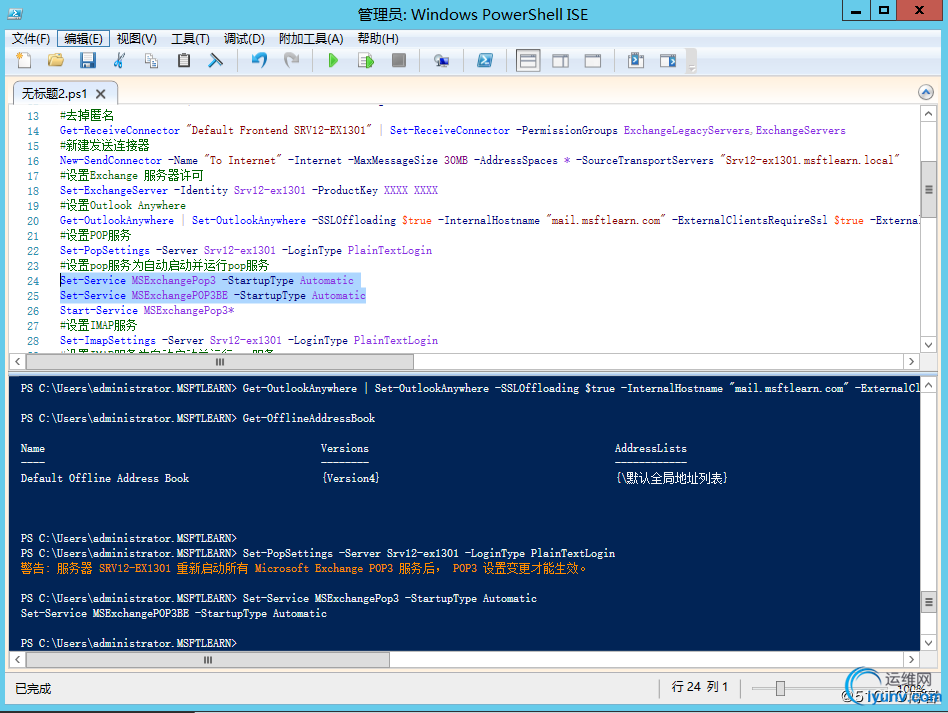
Task: Click 已完成 status in status bar
Action: (33, 688)
